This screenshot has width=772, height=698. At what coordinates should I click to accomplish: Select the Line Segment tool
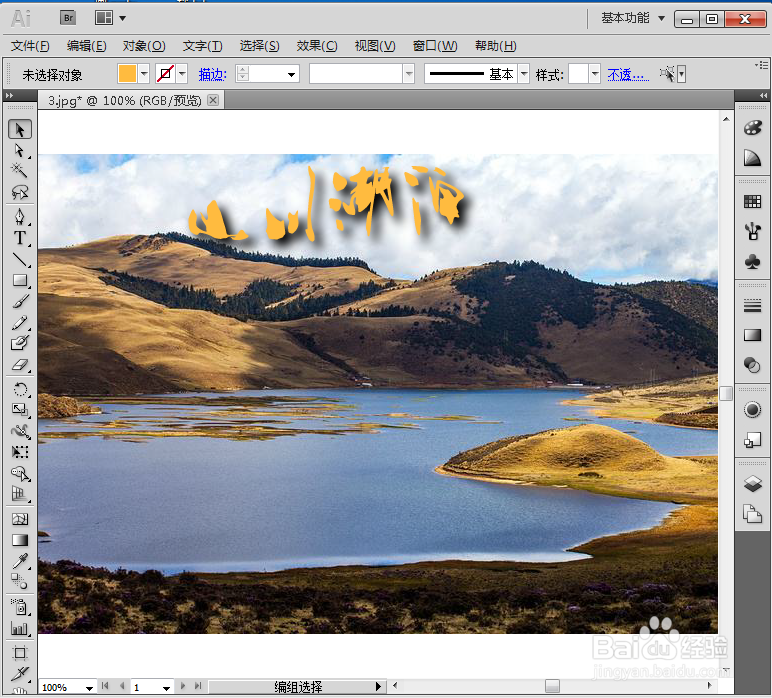pyautogui.click(x=20, y=259)
